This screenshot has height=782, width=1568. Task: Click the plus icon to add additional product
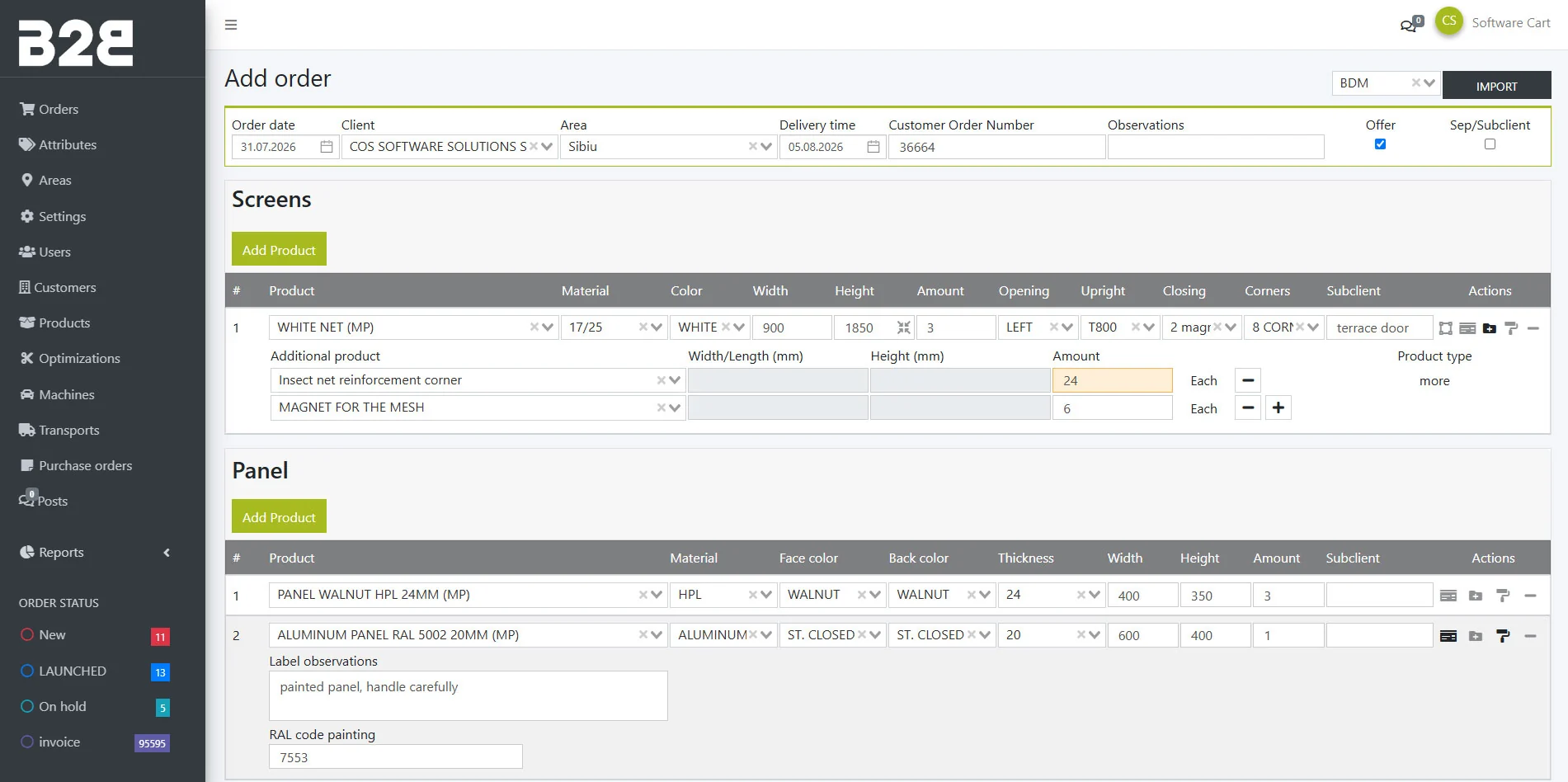click(x=1278, y=407)
